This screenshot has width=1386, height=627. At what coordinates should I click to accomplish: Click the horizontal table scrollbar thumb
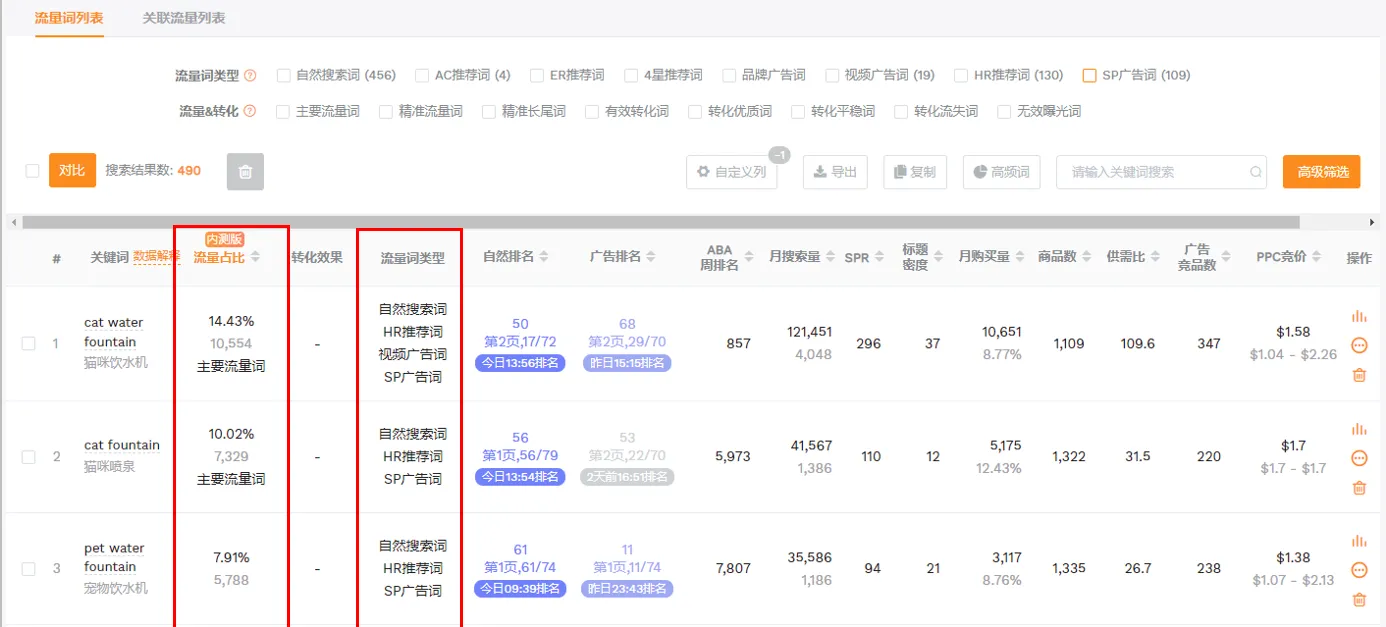661,222
